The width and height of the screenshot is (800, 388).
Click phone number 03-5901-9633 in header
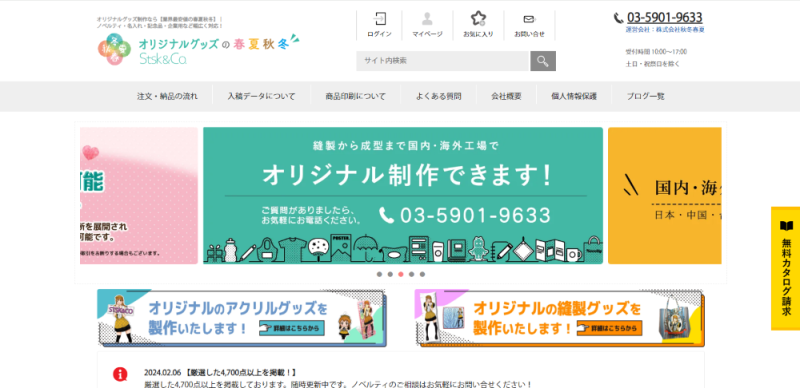click(x=664, y=18)
